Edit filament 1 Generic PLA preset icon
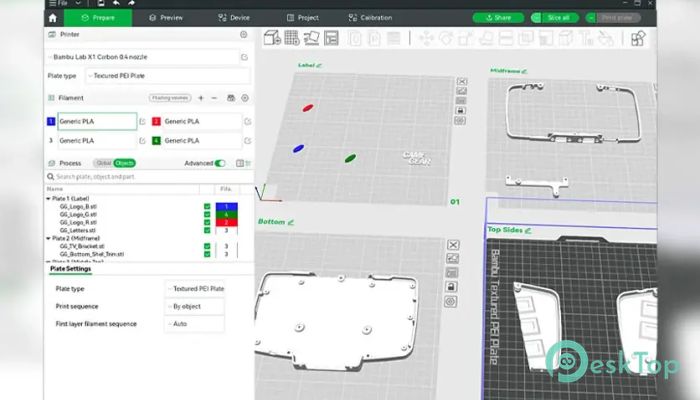The image size is (700, 400). coord(142,121)
